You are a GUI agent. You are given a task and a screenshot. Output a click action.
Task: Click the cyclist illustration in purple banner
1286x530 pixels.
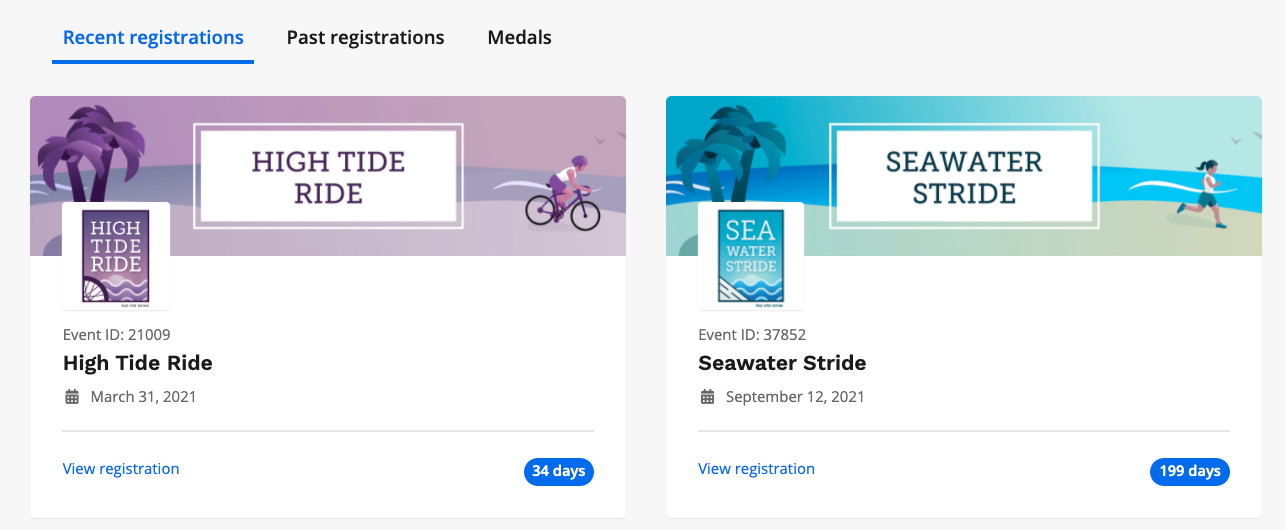point(564,194)
